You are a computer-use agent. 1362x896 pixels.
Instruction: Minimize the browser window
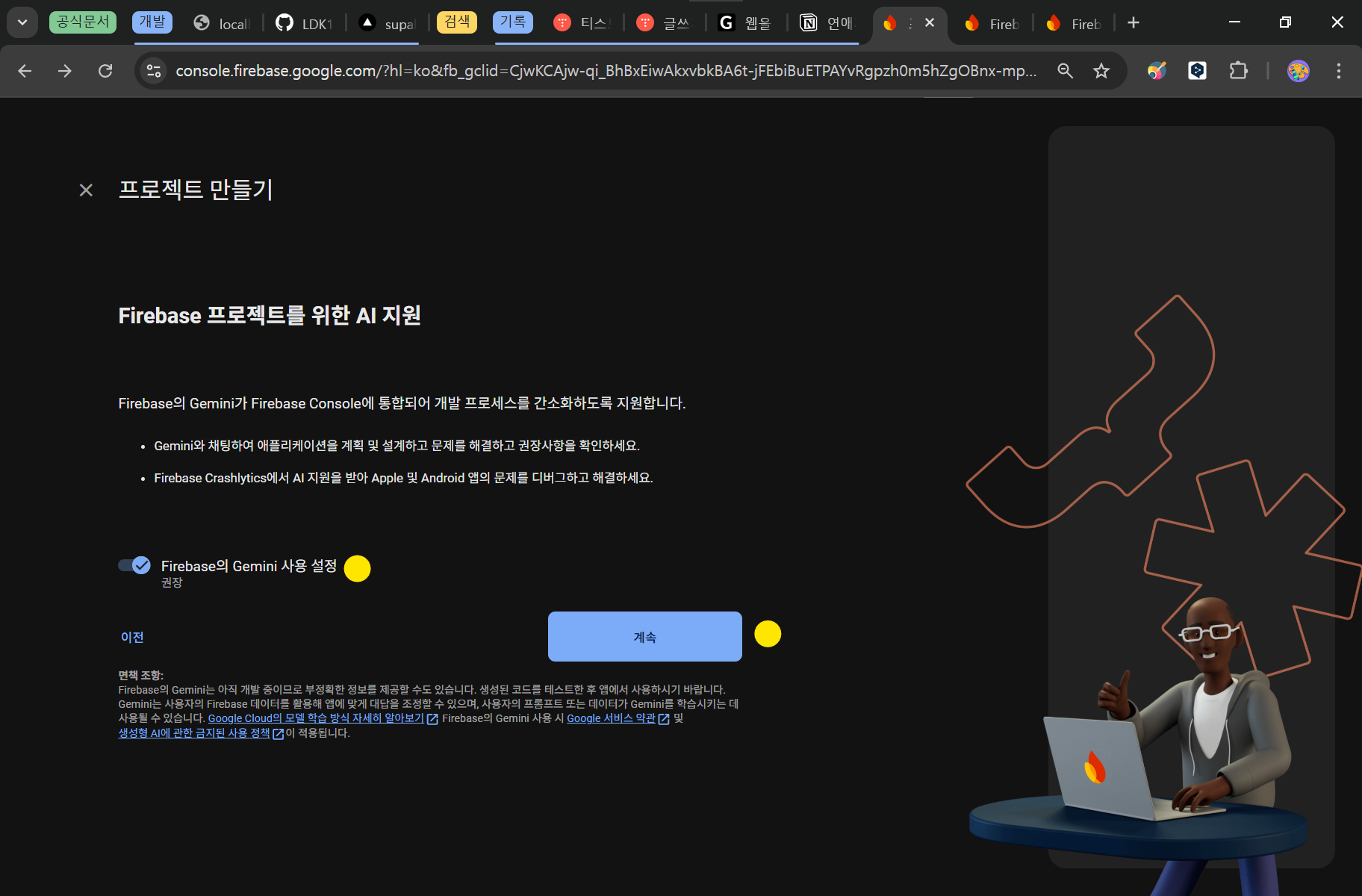(1234, 22)
